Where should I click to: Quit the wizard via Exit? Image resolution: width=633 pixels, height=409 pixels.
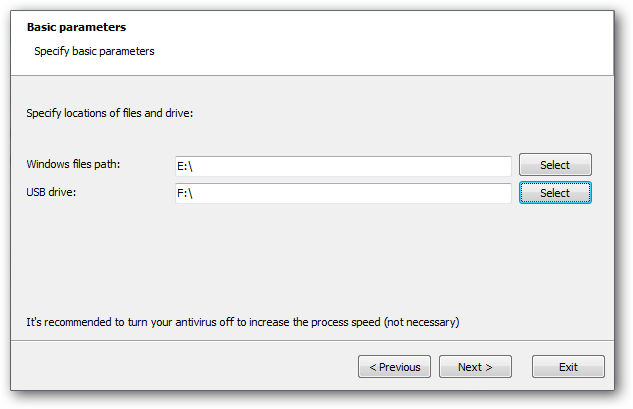(x=568, y=367)
